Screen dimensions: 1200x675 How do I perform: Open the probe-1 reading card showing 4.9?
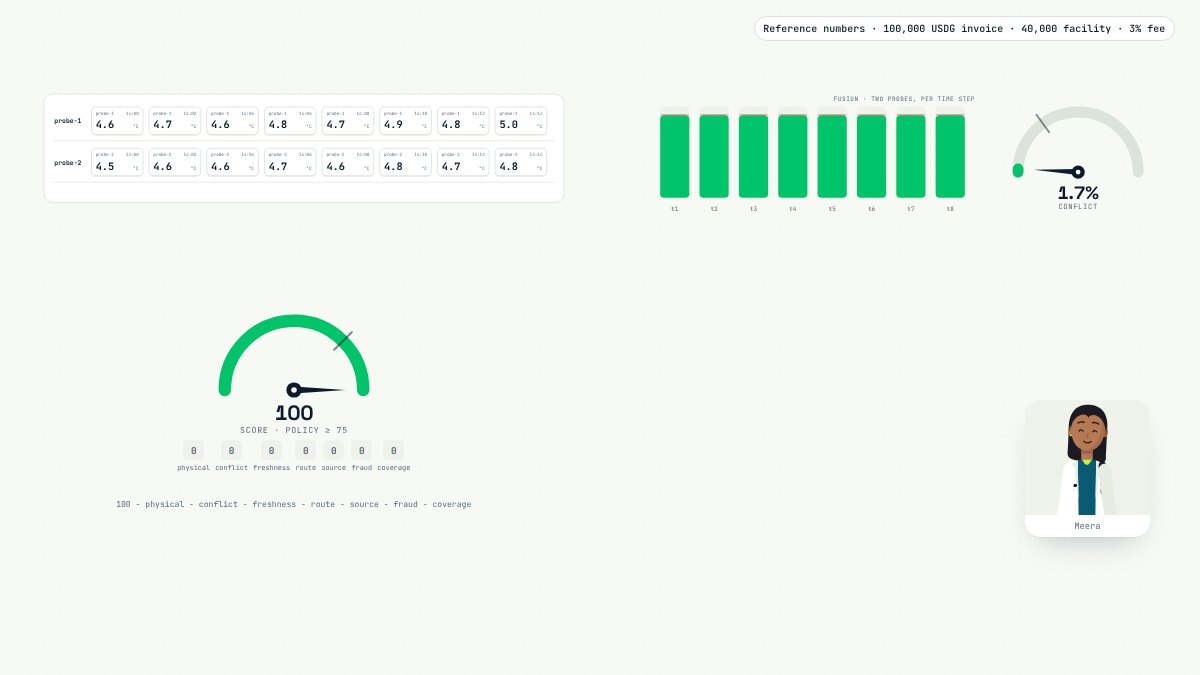(405, 121)
